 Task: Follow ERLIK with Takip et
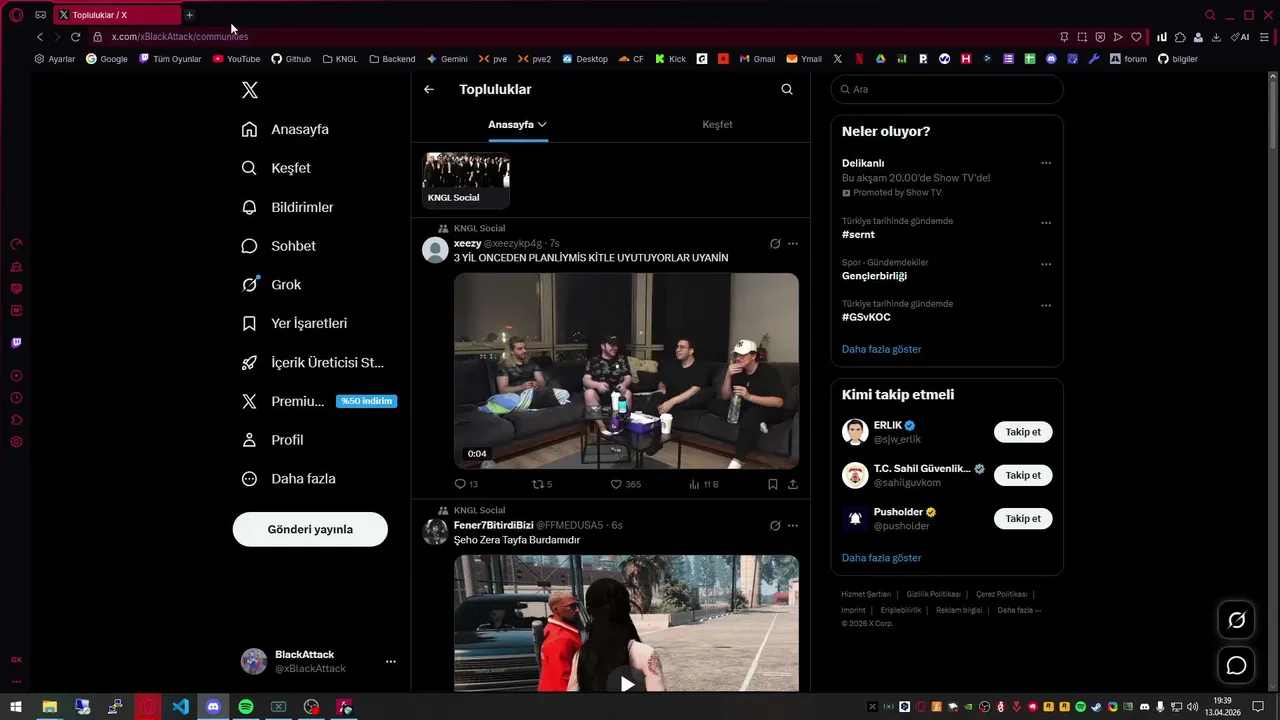[1023, 432]
